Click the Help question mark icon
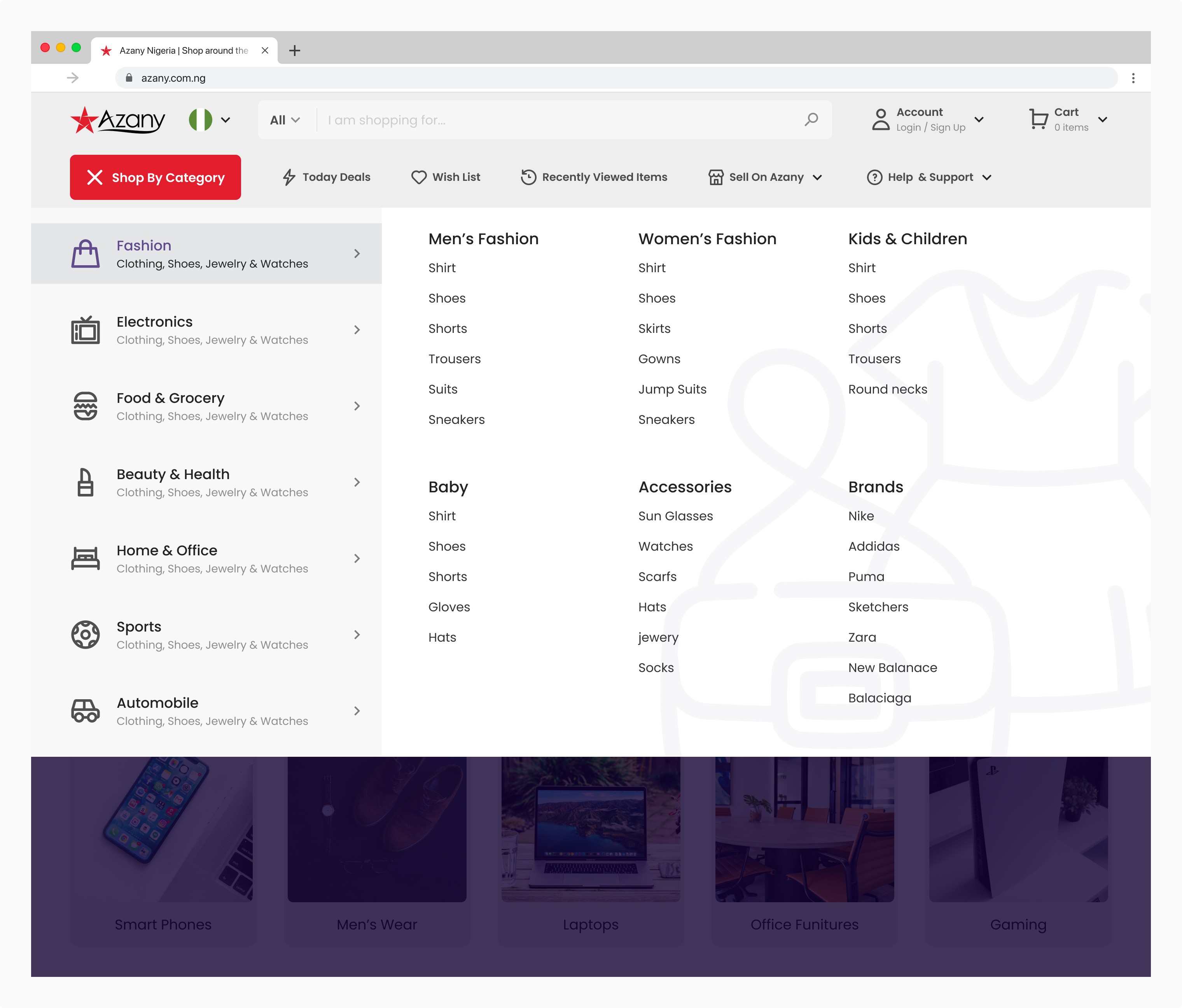Screen dimensions: 1182x1008 tap(874, 177)
